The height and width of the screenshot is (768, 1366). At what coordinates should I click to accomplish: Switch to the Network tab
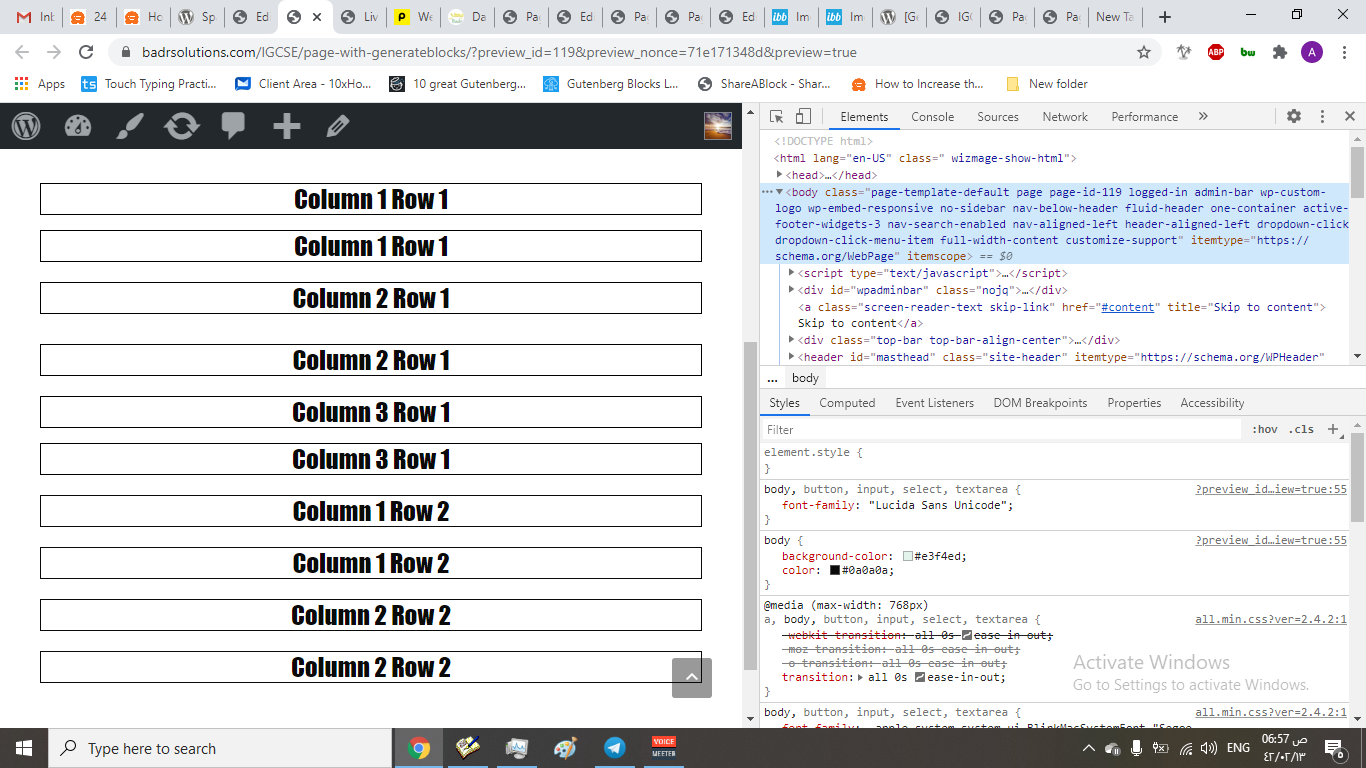[1065, 117]
